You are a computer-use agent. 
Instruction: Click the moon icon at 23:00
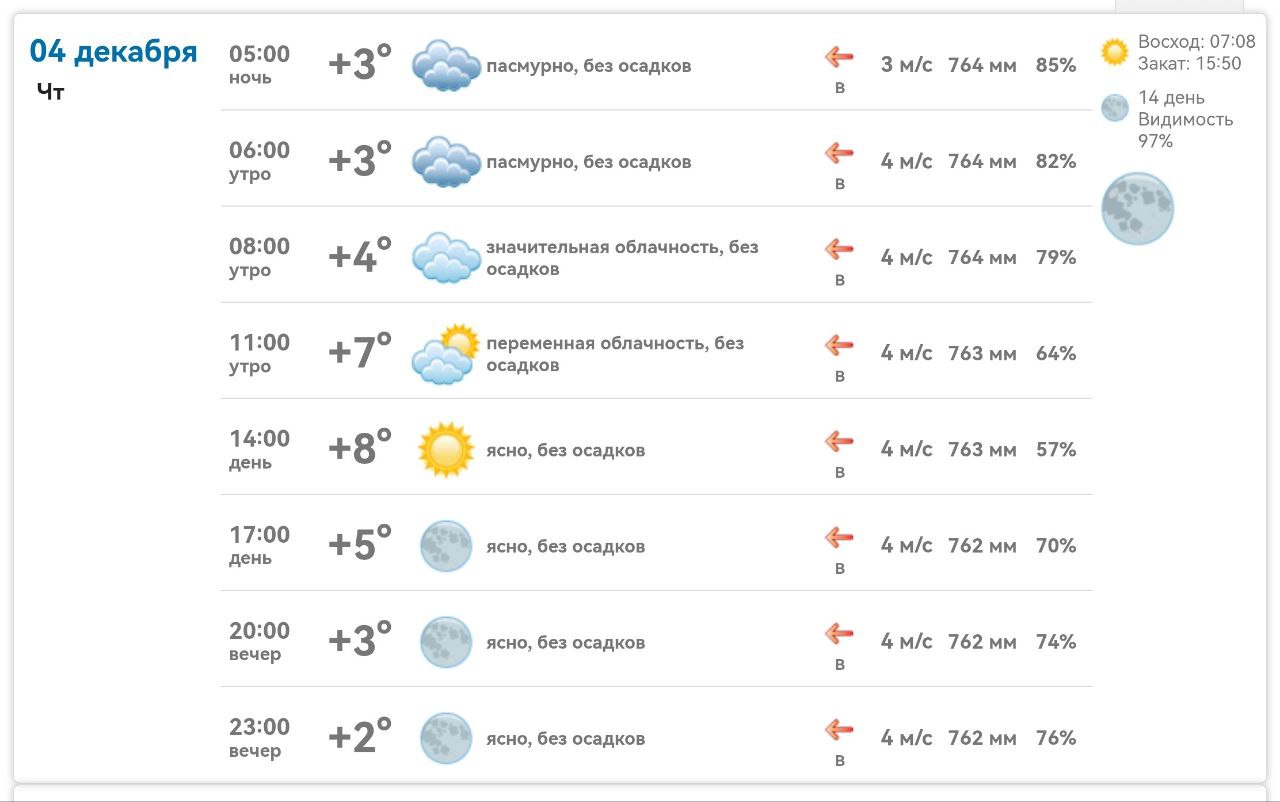pyautogui.click(x=445, y=738)
